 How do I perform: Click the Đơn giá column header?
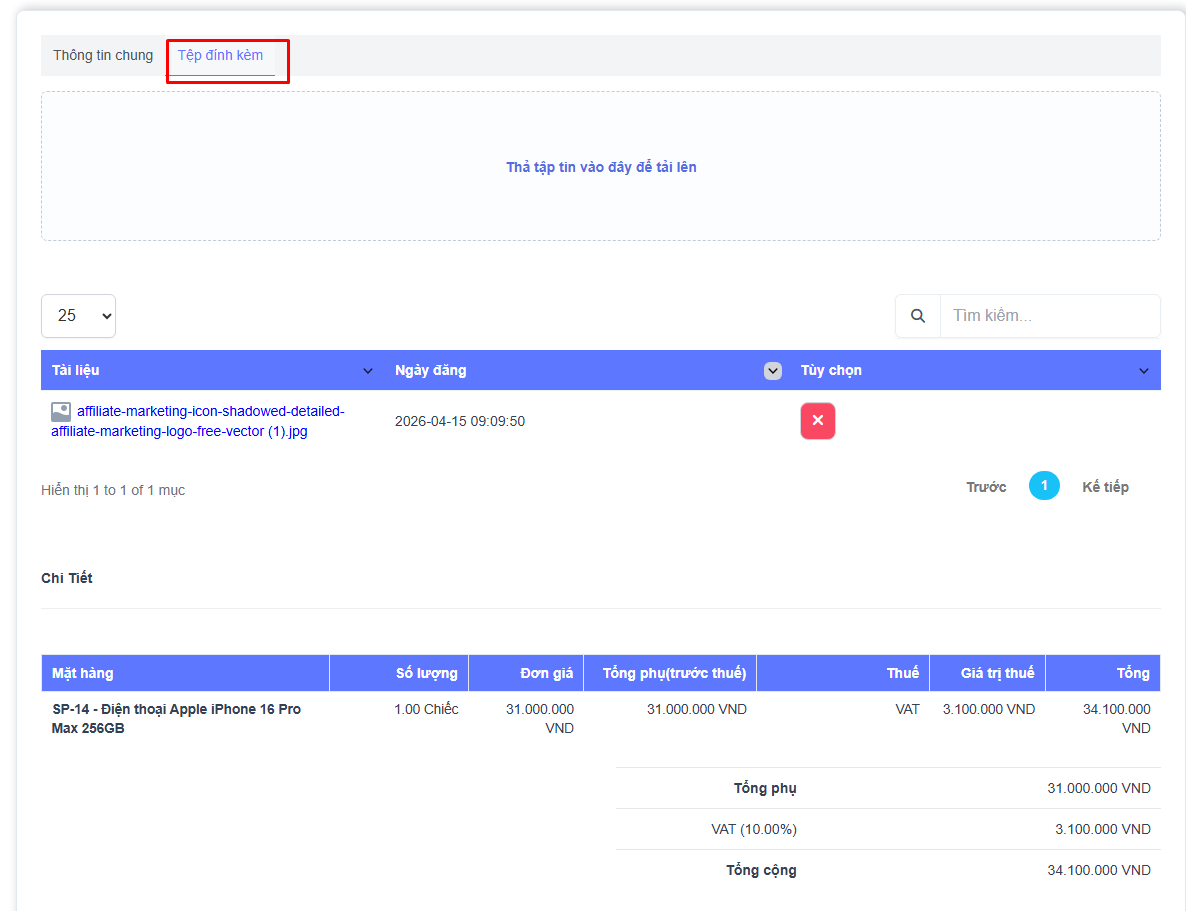tap(547, 673)
